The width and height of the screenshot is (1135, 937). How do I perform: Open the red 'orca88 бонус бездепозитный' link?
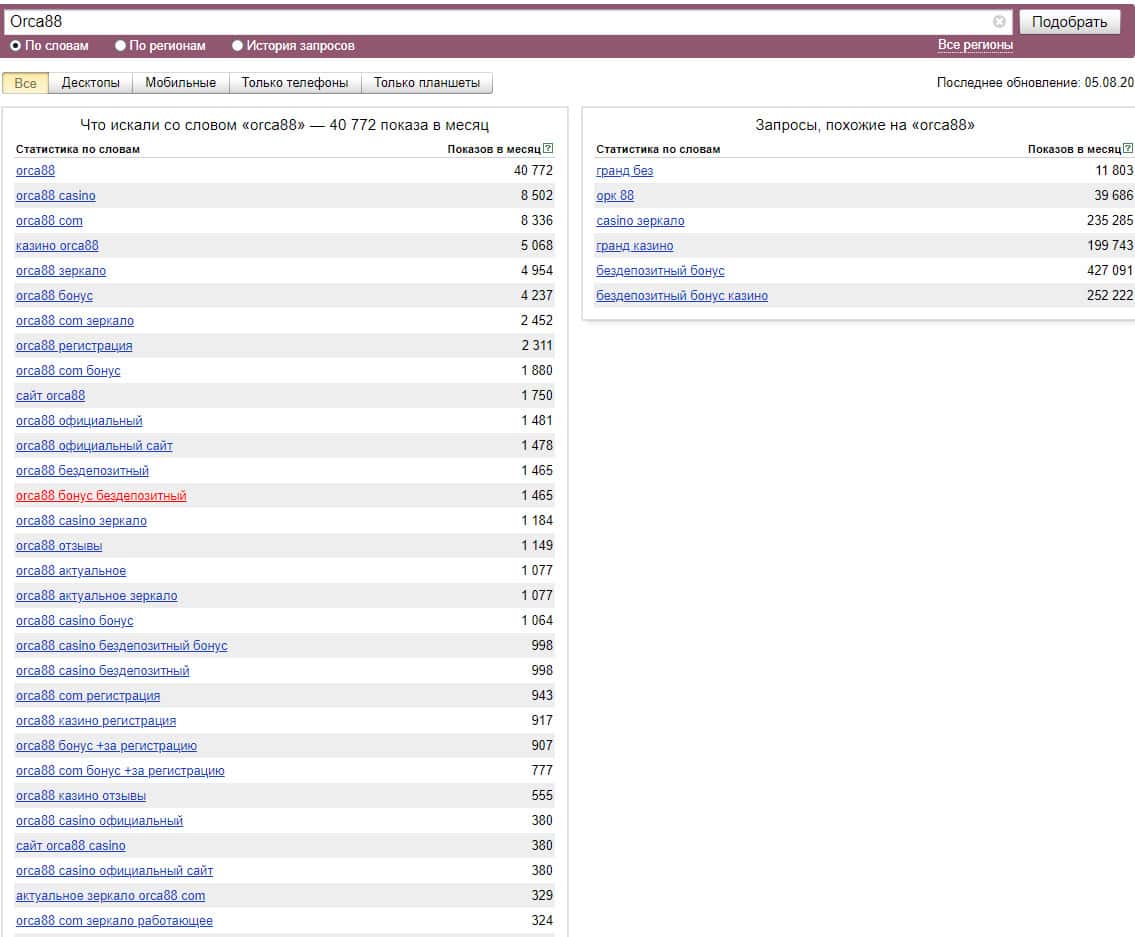(101, 496)
